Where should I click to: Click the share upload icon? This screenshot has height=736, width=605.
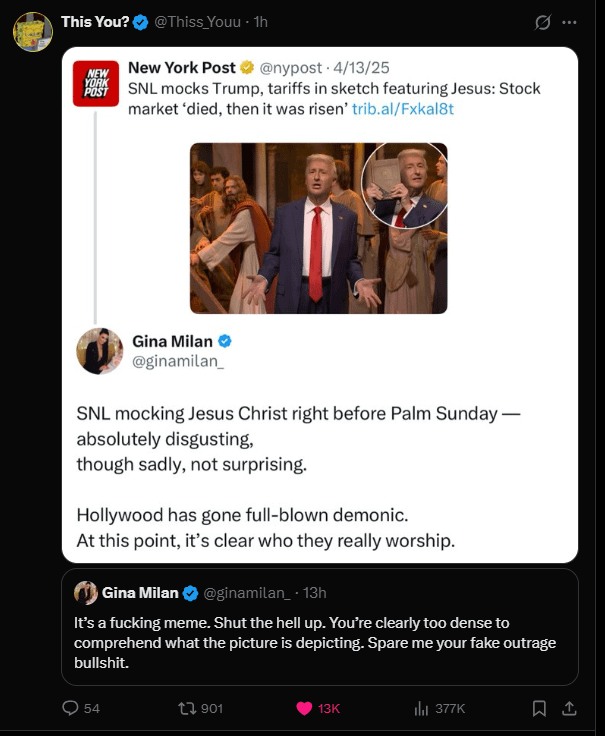pos(569,708)
